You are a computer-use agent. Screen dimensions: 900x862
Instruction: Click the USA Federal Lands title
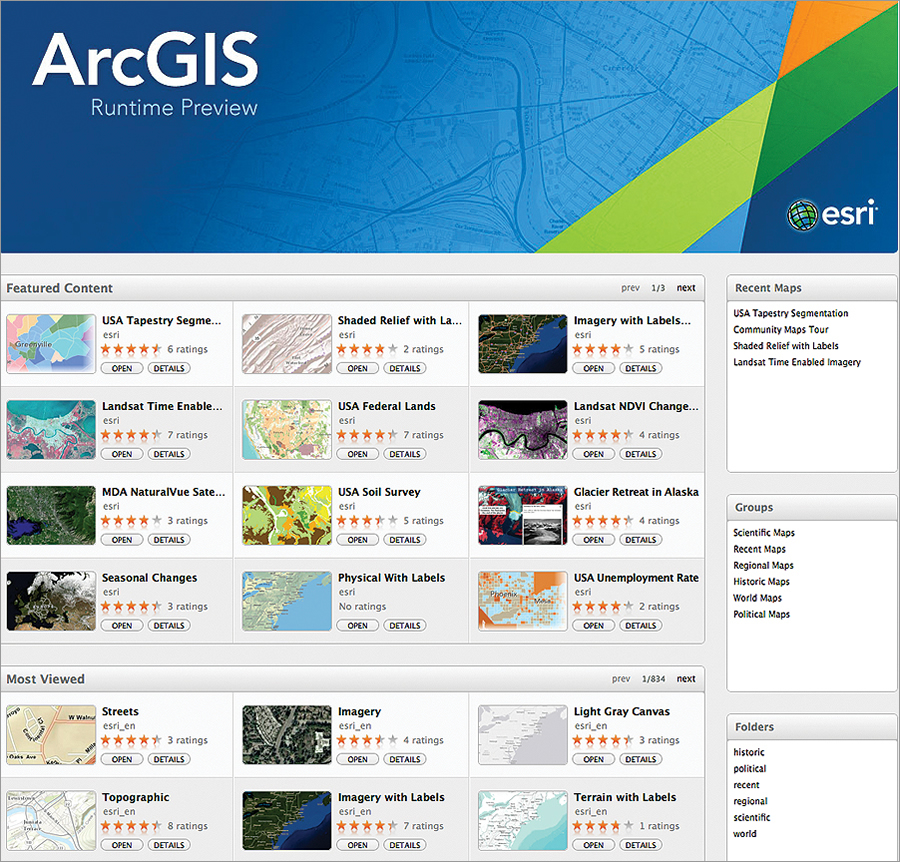click(x=387, y=406)
